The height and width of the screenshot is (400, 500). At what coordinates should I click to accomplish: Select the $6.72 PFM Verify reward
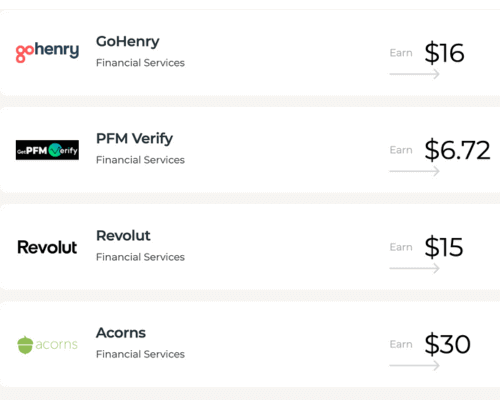pyautogui.click(x=457, y=150)
